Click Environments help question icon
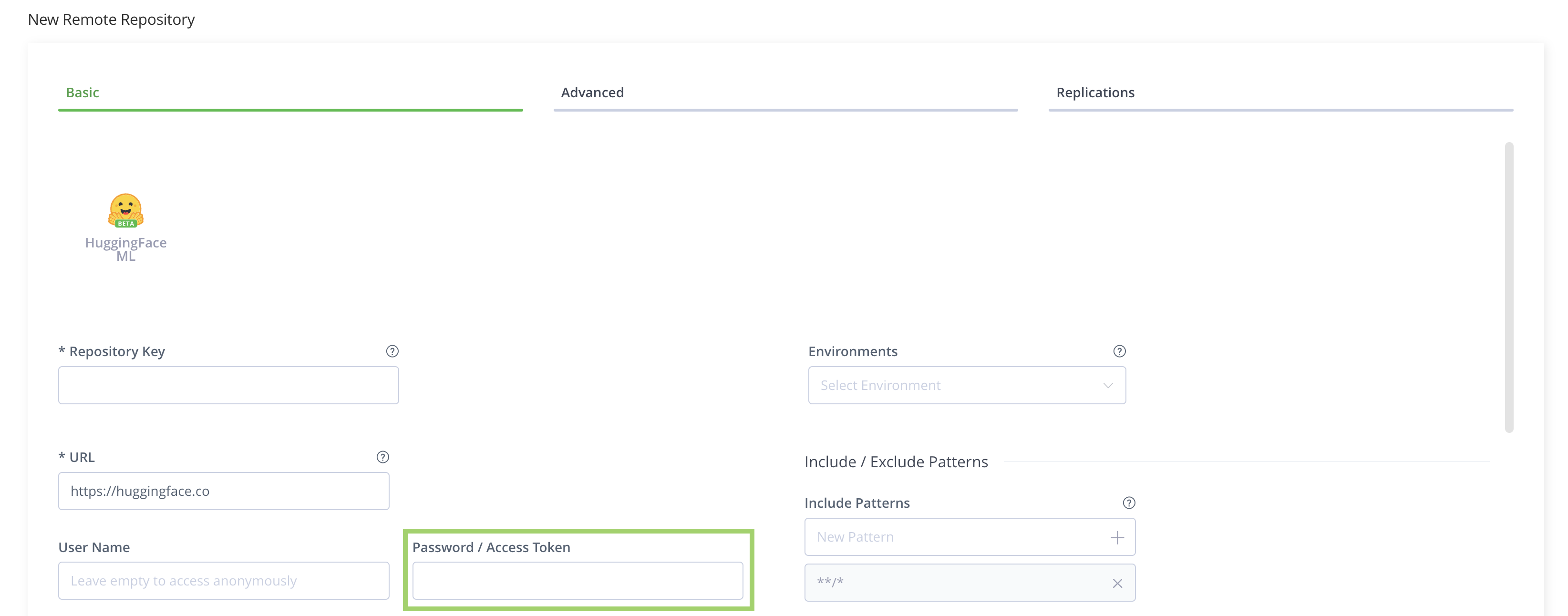 tap(1119, 351)
